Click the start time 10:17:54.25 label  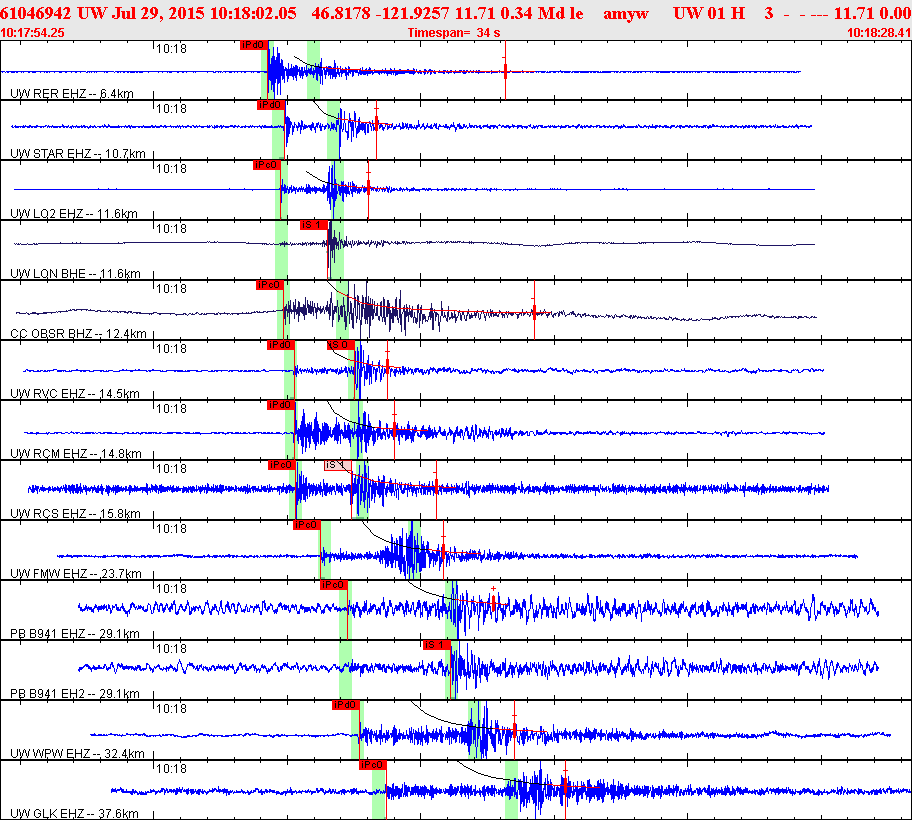(33, 33)
